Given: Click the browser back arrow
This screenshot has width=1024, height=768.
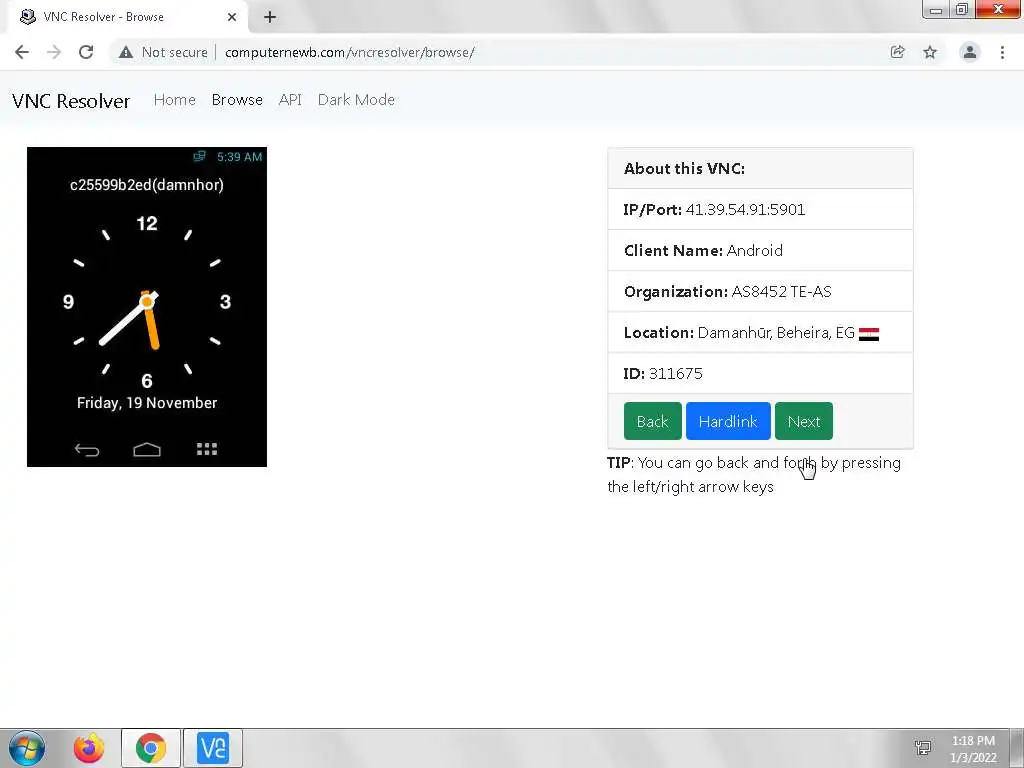Looking at the screenshot, I should tap(22, 52).
